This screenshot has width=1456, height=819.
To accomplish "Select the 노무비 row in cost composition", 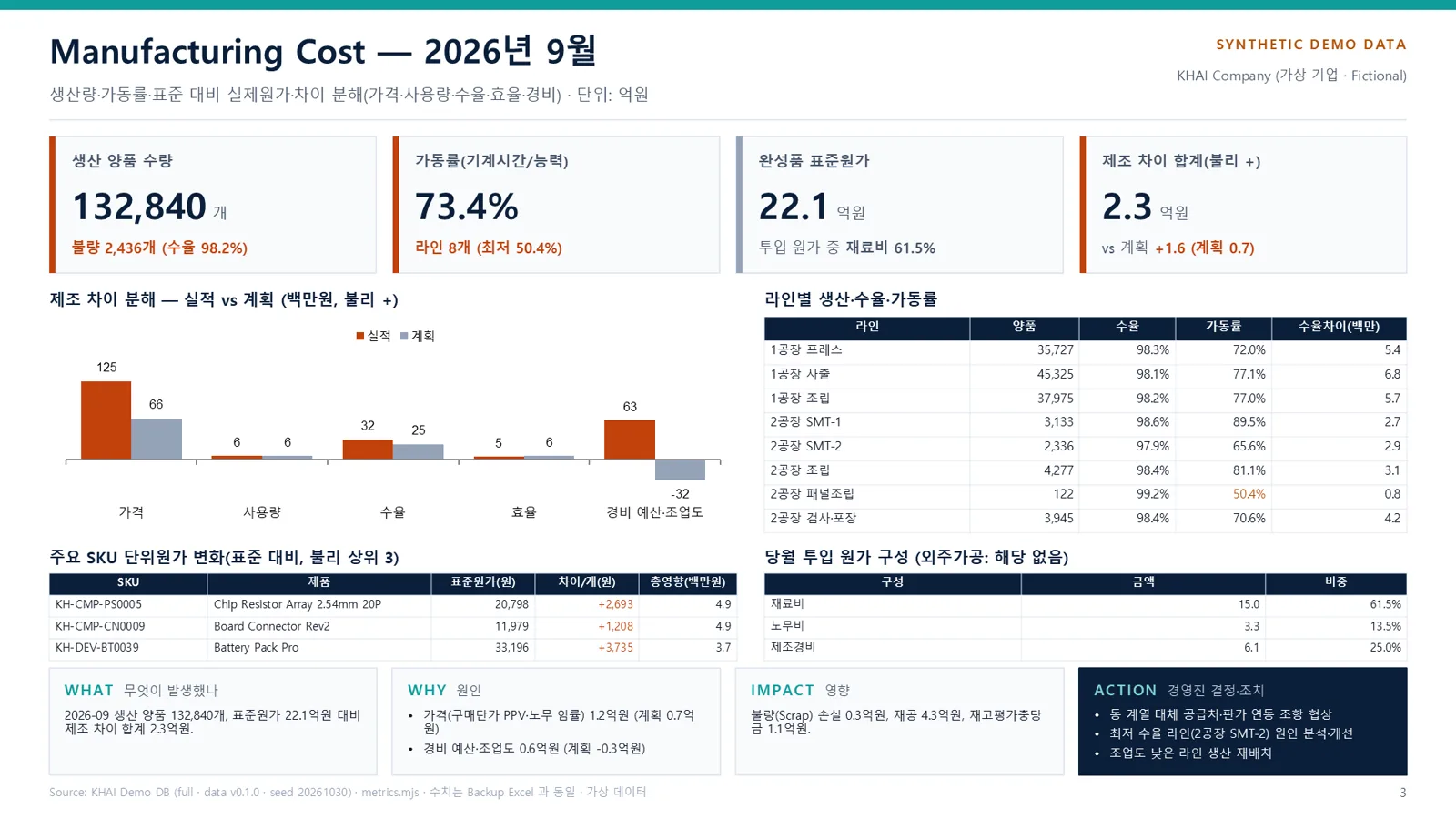I will pos(1086,626).
